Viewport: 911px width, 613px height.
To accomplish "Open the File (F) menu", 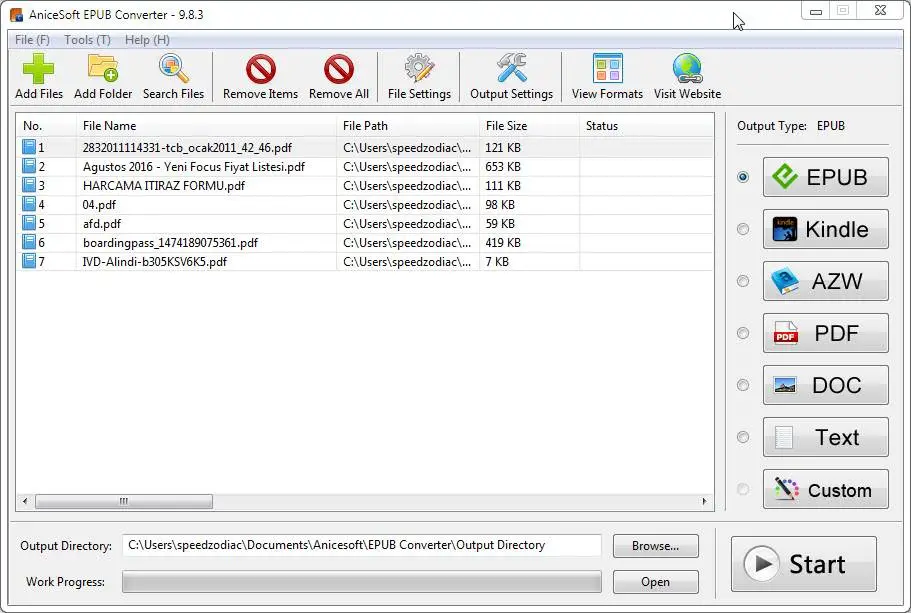I will [32, 40].
